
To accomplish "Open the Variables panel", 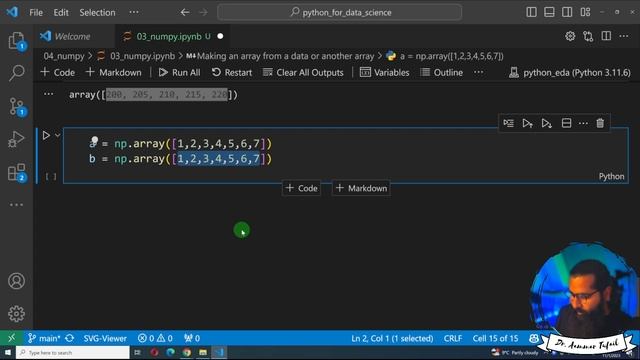I will click(x=384, y=72).
